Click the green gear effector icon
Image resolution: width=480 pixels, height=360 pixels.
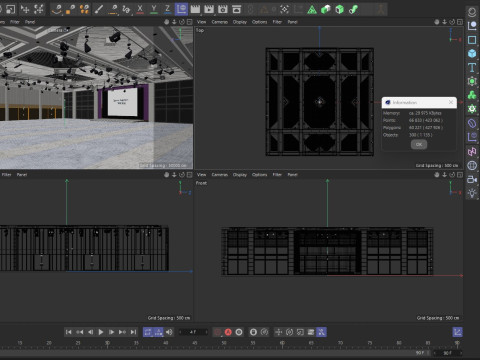coord(472,109)
